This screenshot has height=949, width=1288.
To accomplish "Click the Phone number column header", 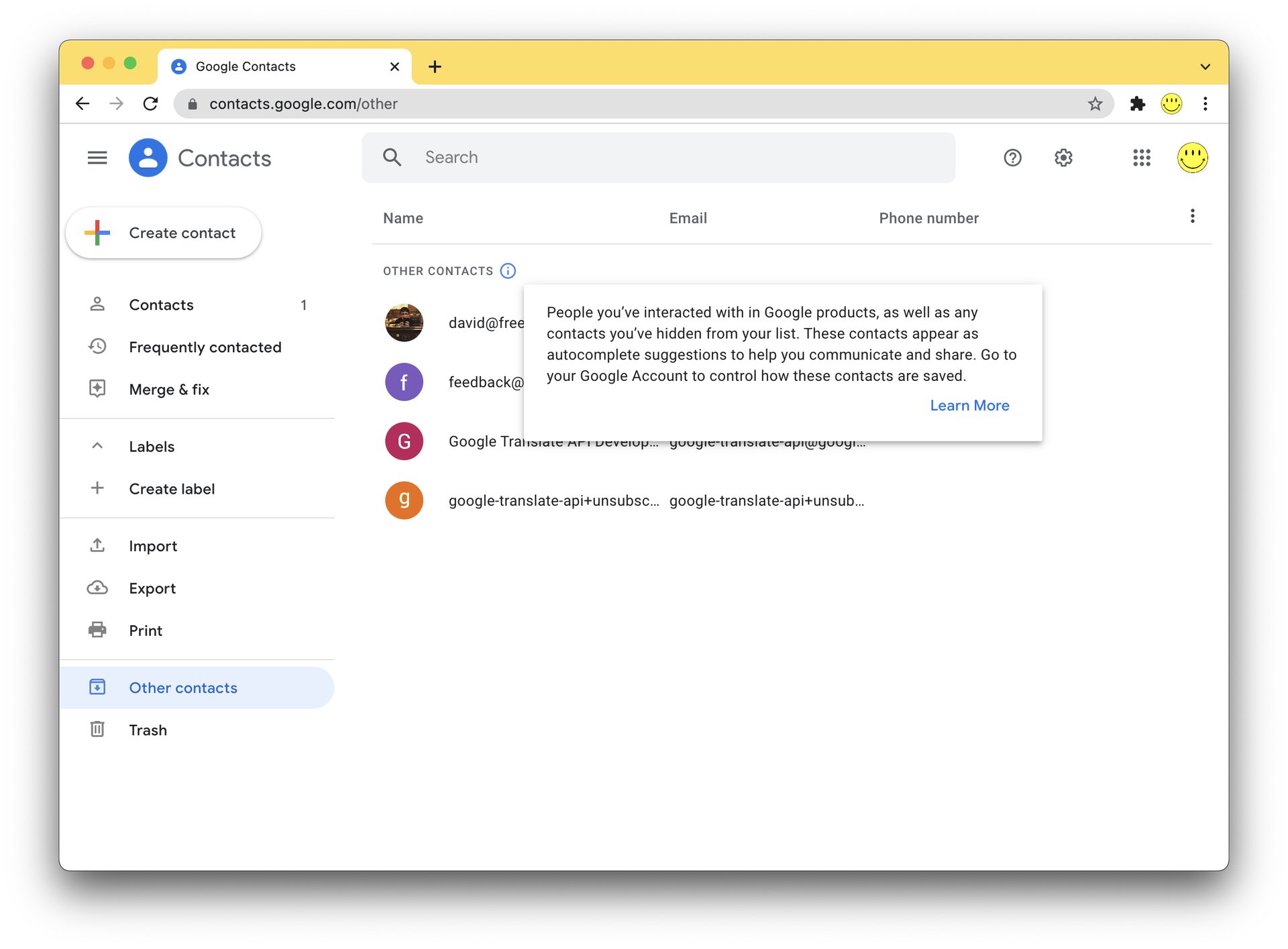I will [x=928, y=218].
